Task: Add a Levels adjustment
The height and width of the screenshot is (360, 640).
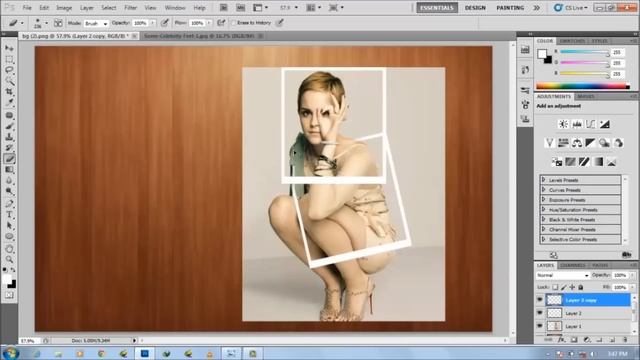Action: [577, 124]
